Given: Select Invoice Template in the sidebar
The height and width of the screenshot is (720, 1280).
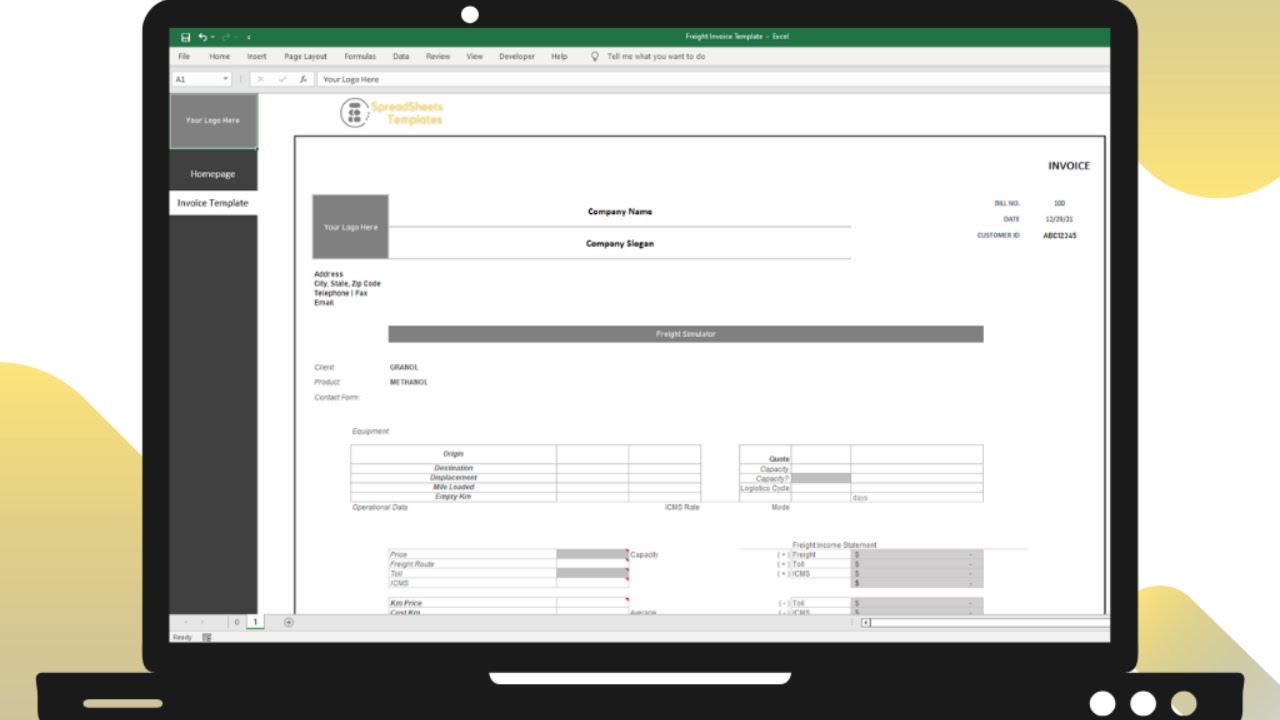Looking at the screenshot, I should click(x=213, y=203).
